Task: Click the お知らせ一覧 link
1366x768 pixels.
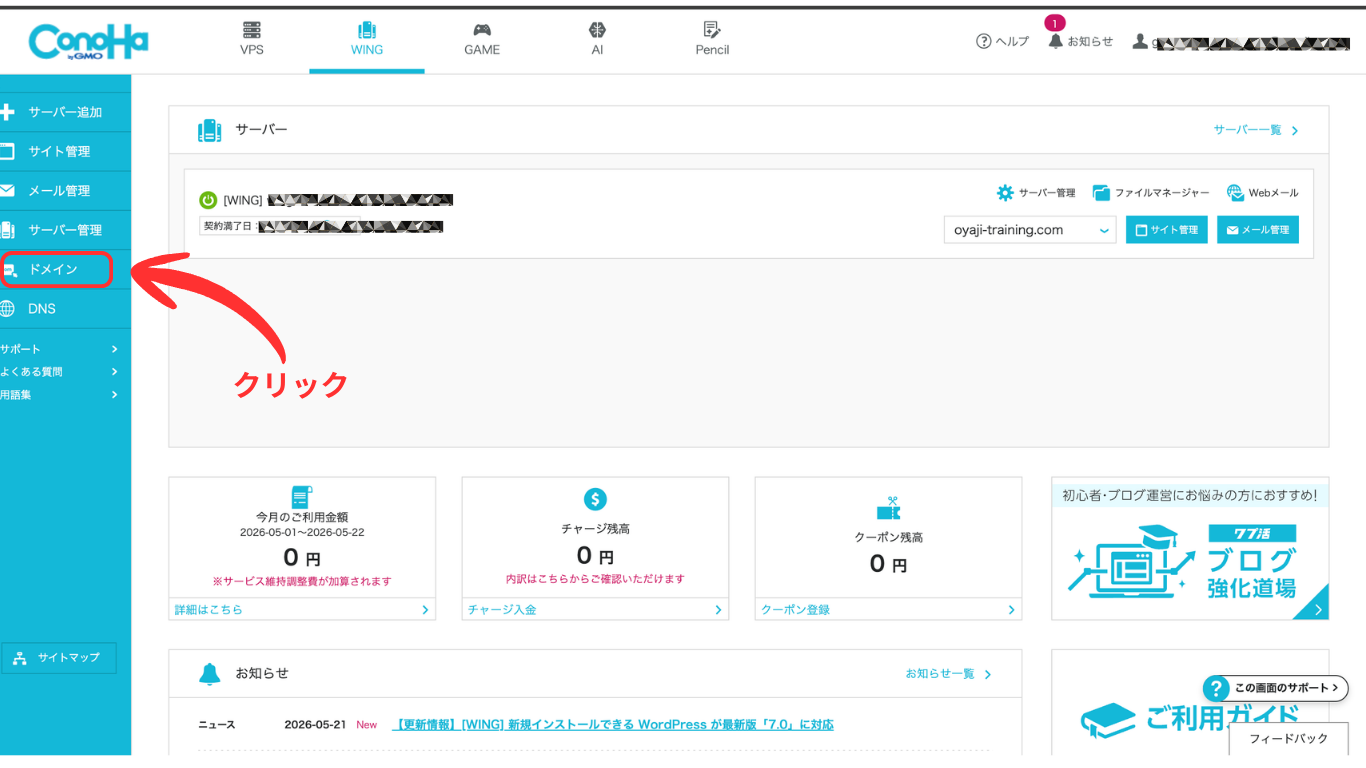Action: (949, 674)
